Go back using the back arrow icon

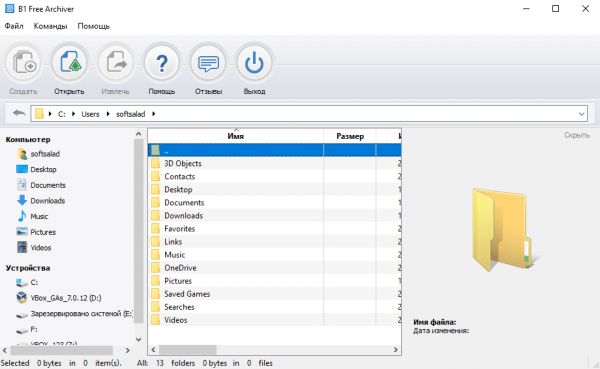click(x=19, y=113)
